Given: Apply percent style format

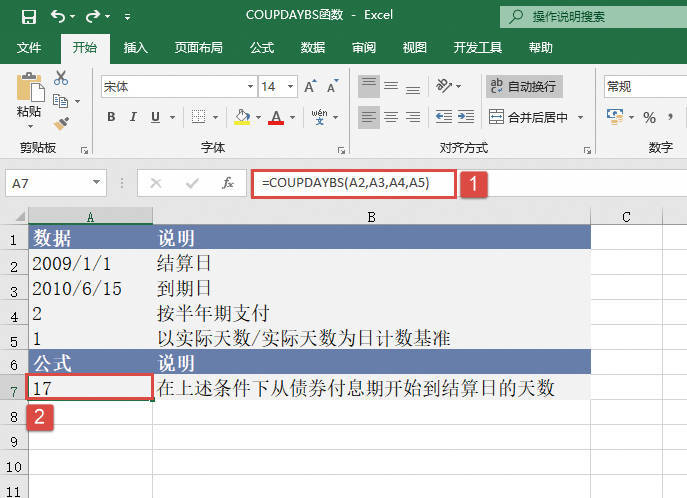Looking at the screenshot, I should [x=649, y=117].
